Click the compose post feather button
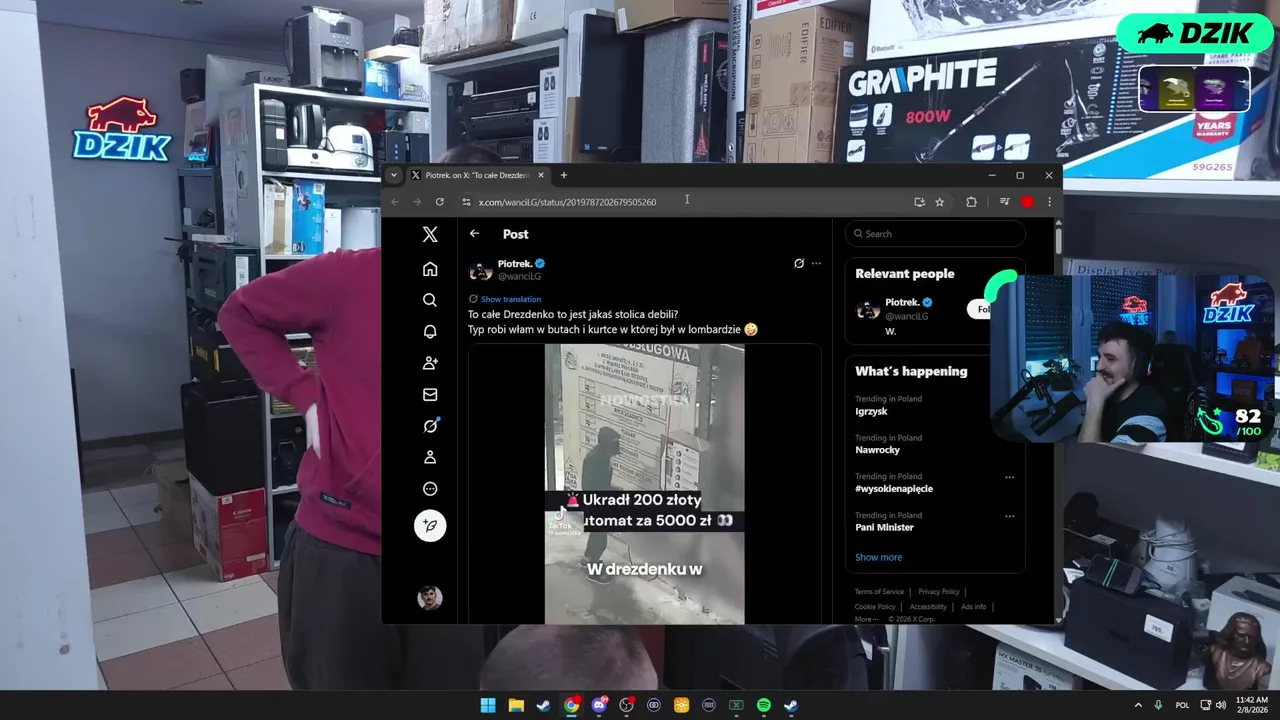Viewport: 1280px width, 720px height. pos(430,526)
